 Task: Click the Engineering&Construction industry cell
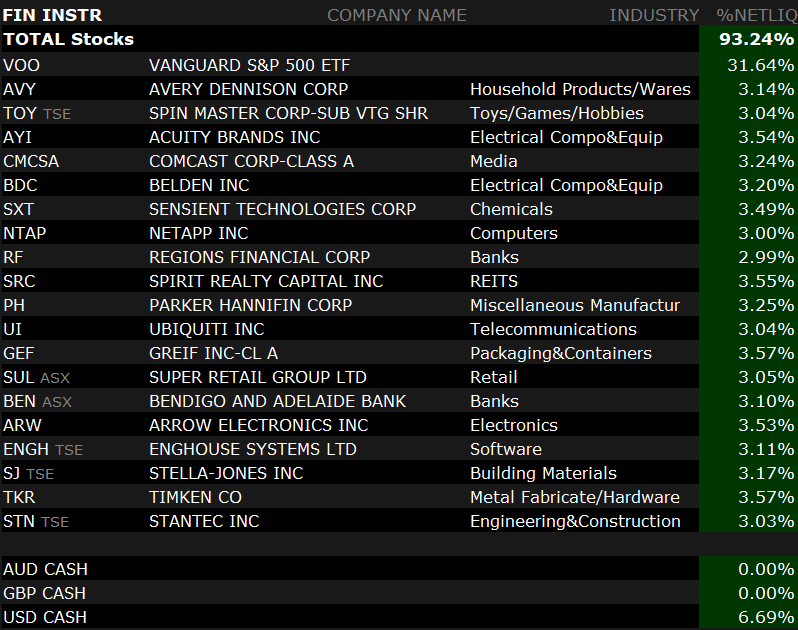coord(575,521)
